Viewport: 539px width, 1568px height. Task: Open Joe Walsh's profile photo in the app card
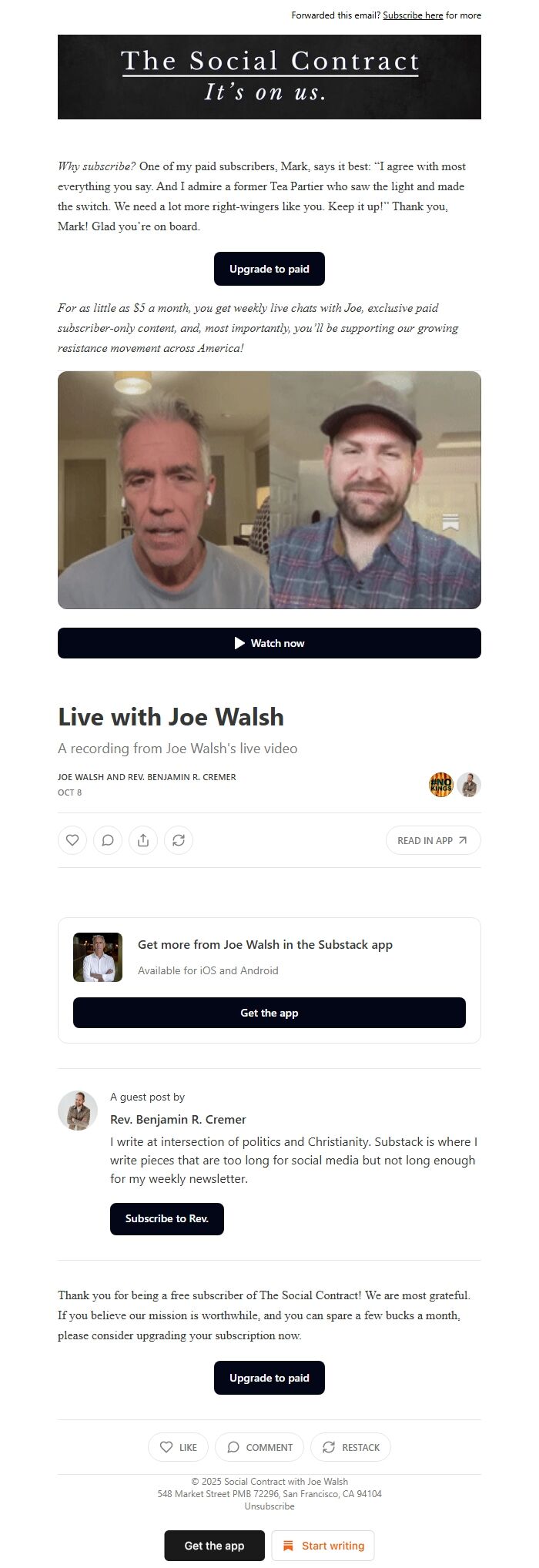pyautogui.click(x=98, y=957)
